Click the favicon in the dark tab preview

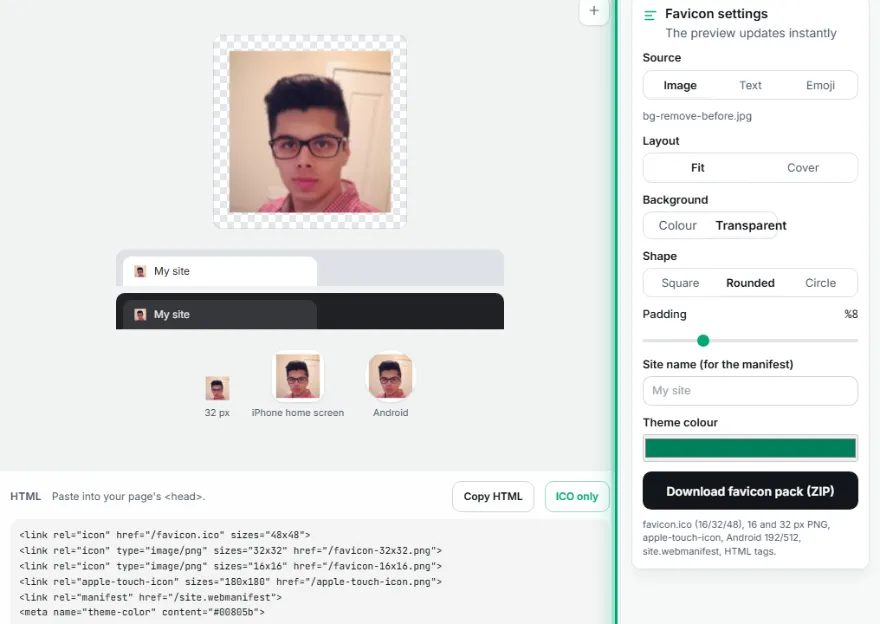point(140,315)
